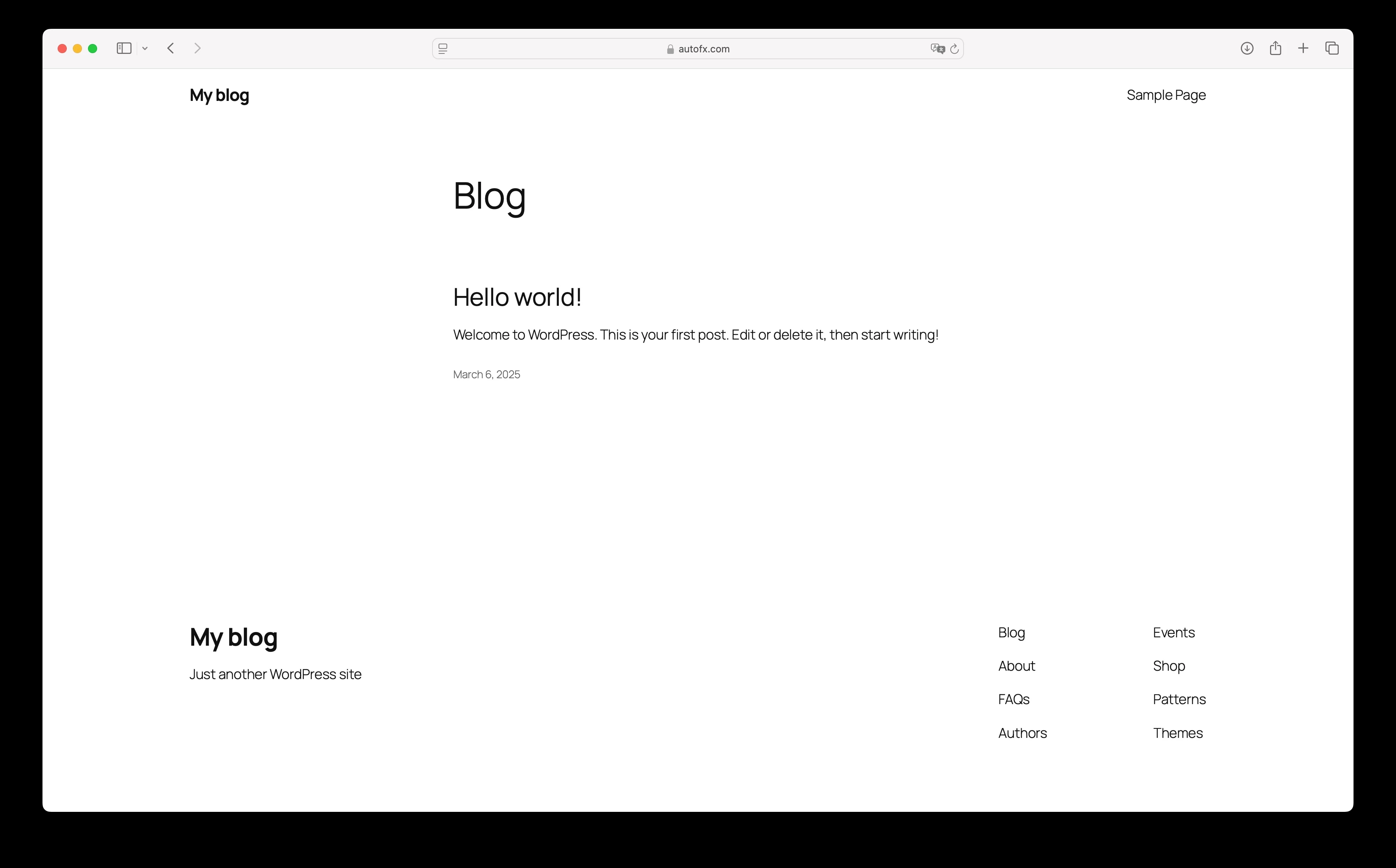
Task: Open a new tab with the plus icon
Action: [x=1303, y=48]
